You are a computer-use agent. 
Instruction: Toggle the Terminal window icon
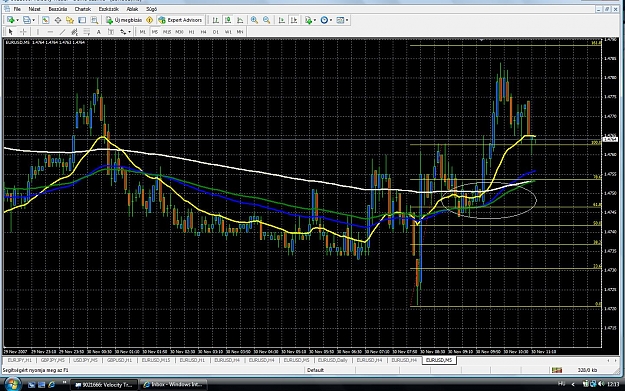tap(82, 20)
